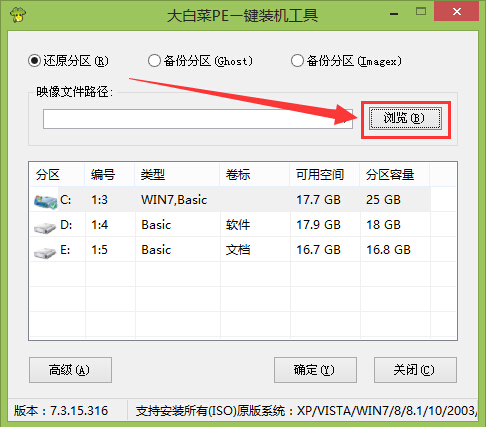Click the 映像文件路径 input field
The width and height of the screenshot is (486, 427).
(x=198, y=119)
